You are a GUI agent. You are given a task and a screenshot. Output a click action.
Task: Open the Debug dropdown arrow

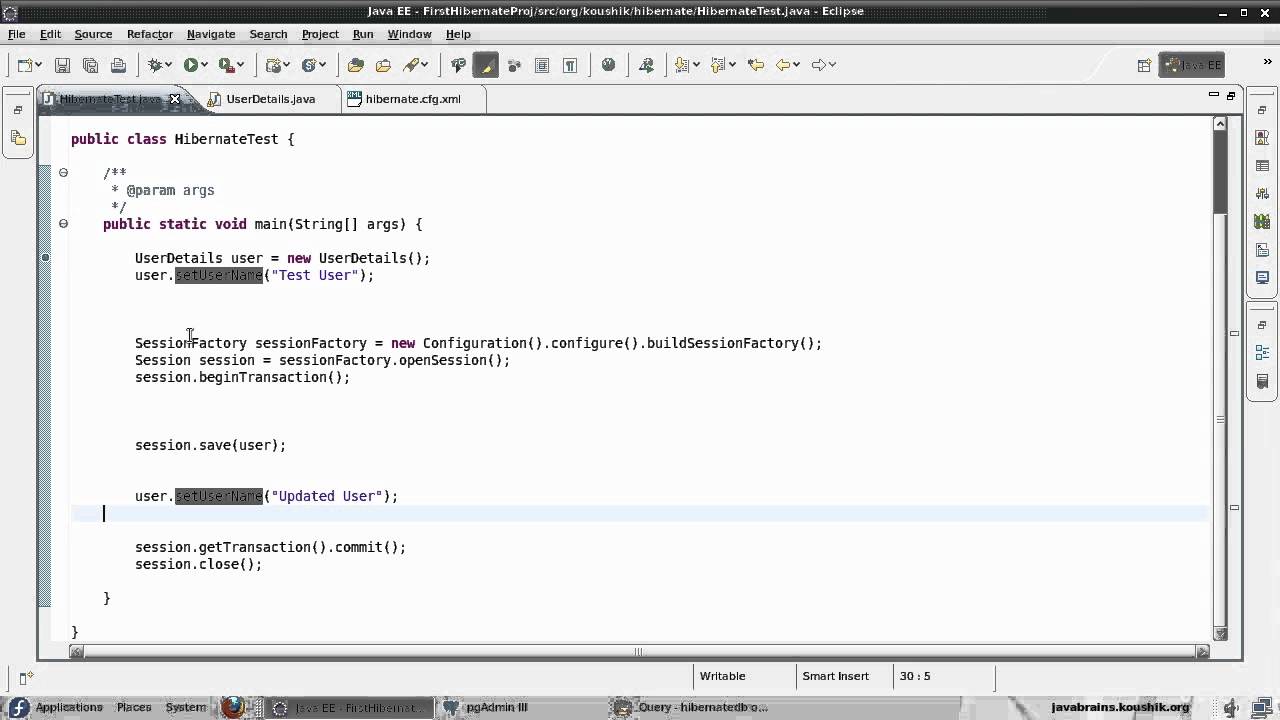pos(169,65)
